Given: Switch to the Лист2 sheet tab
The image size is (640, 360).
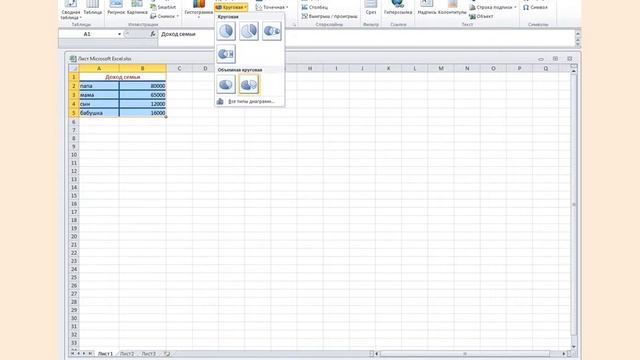Looking at the screenshot, I should 127,353.
